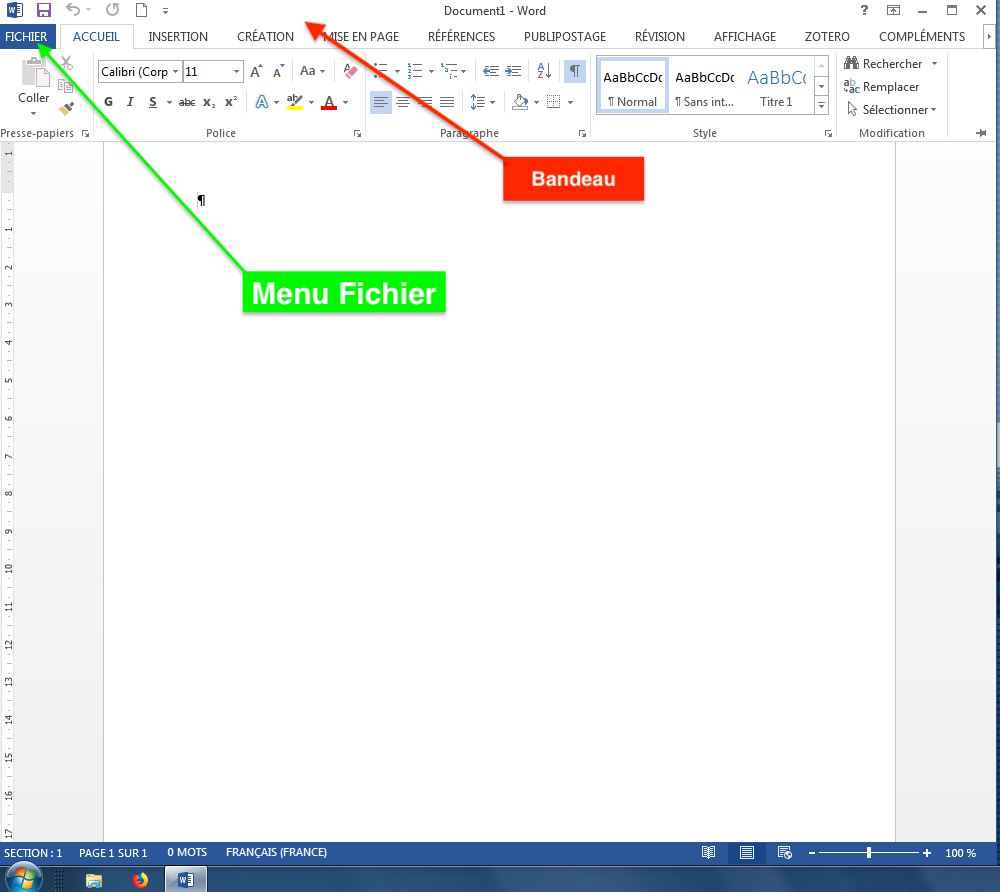Click 0 MOTS word count
The height and width of the screenshot is (892, 1000).
point(187,852)
